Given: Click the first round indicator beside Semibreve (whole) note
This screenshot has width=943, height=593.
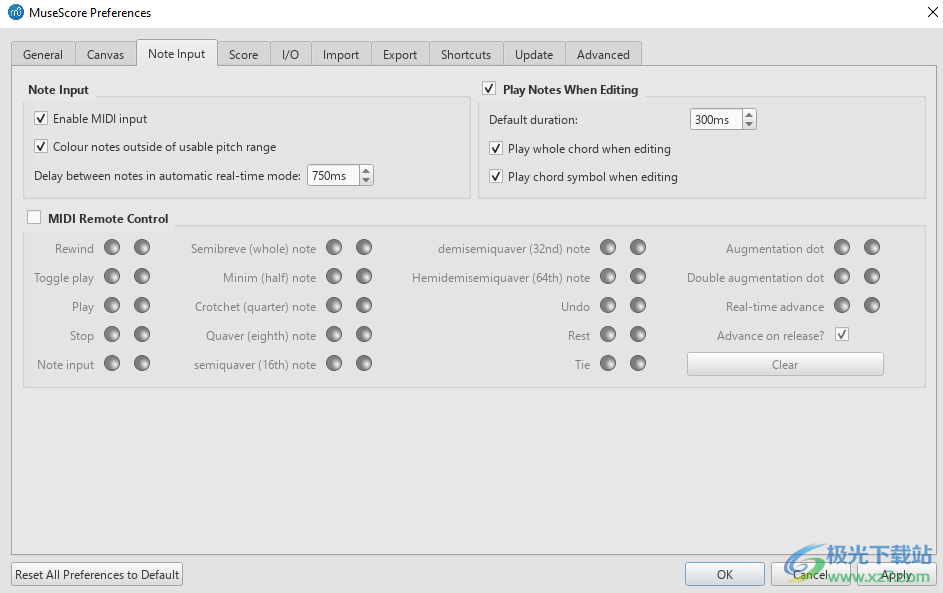Looking at the screenshot, I should (x=334, y=248).
